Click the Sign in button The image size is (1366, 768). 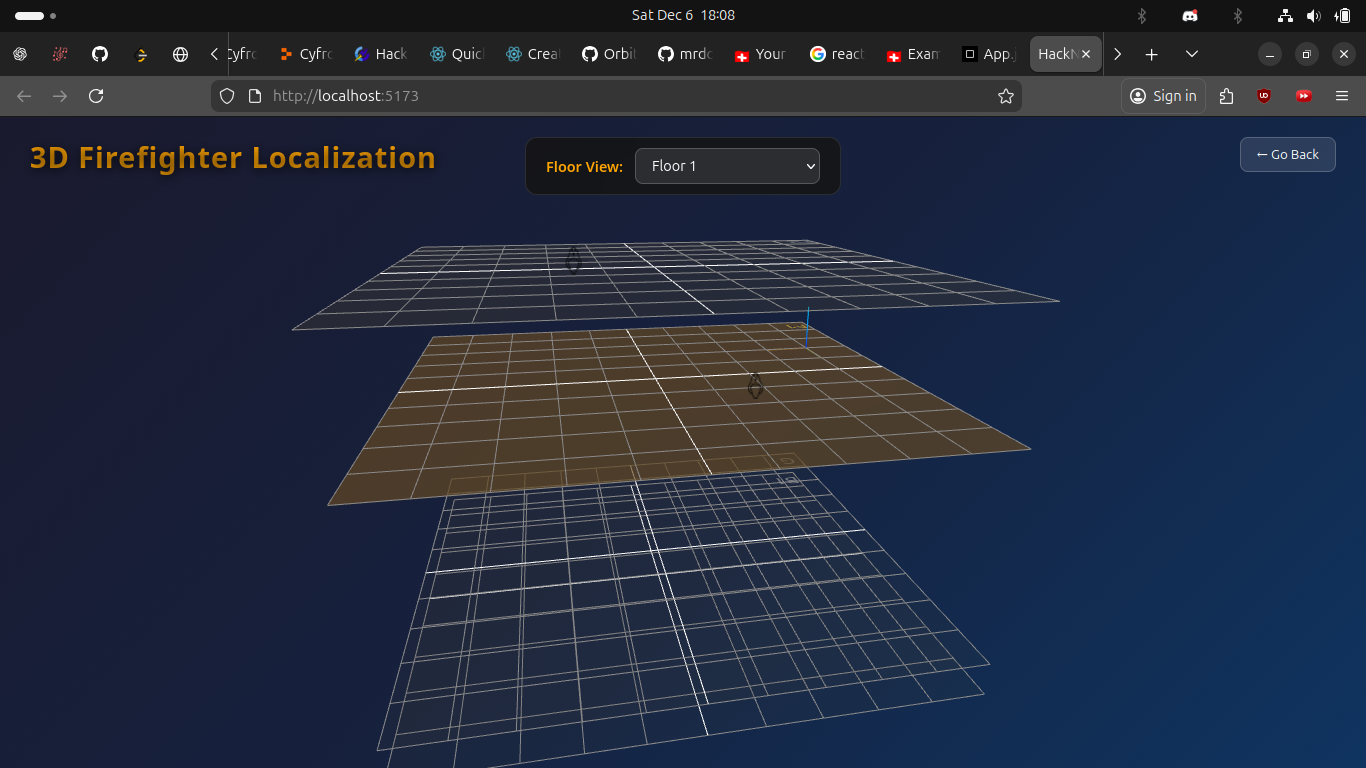click(x=1162, y=96)
